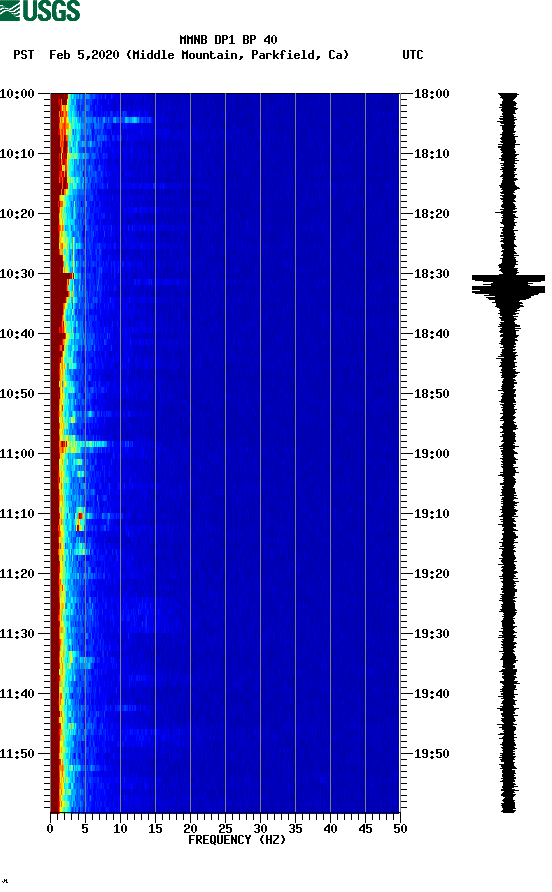Click the '10:00' PST time label
The height and width of the screenshot is (892, 552).
[17, 94]
